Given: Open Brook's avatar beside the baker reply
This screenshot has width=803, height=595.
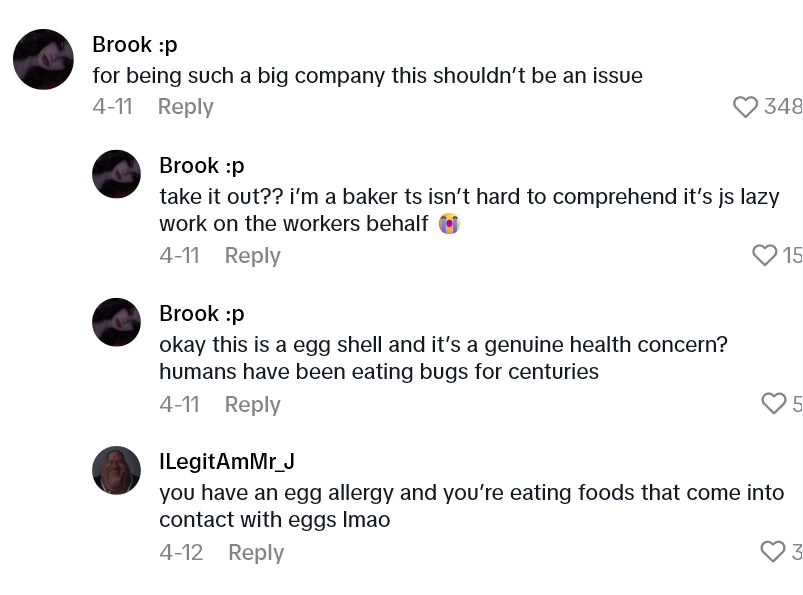Looking at the screenshot, I should [x=116, y=174].
